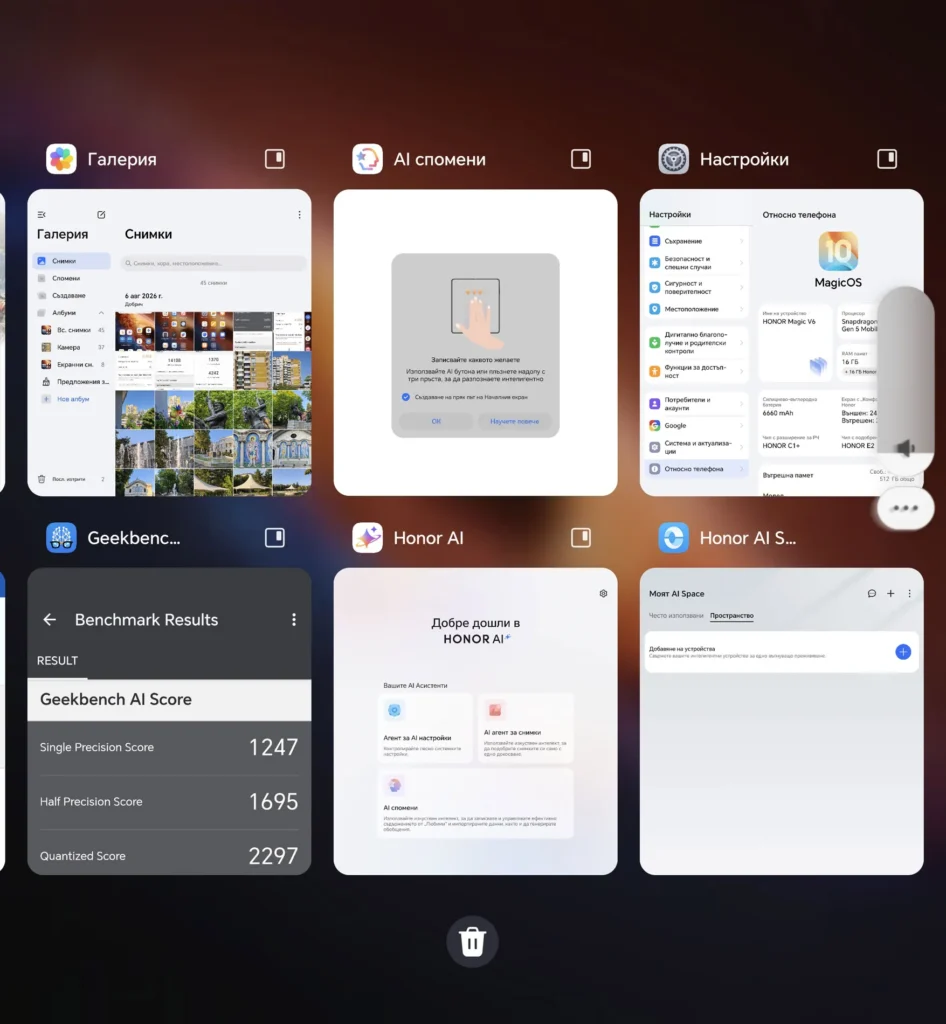This screenshot has height=1024, width=946.
Task: Open the AI спомени assistant card in Honor AI
Action: [475, 804]
